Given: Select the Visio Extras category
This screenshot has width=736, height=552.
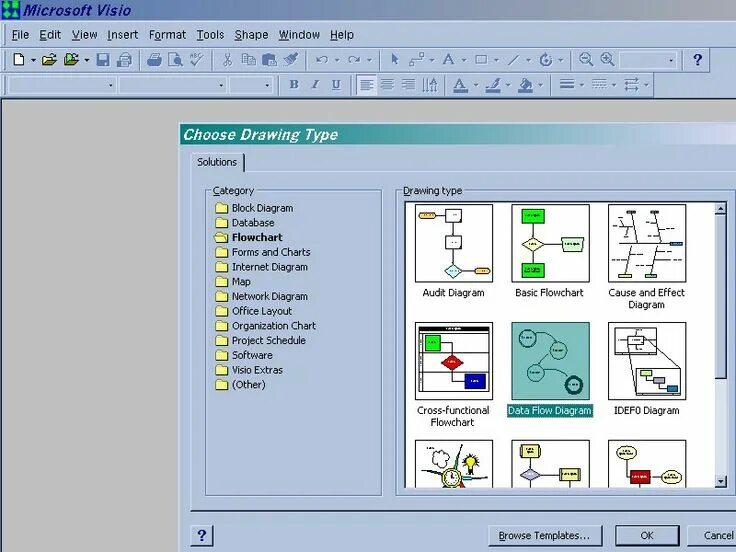Looking at the screenshot, I should pos(249,370).
